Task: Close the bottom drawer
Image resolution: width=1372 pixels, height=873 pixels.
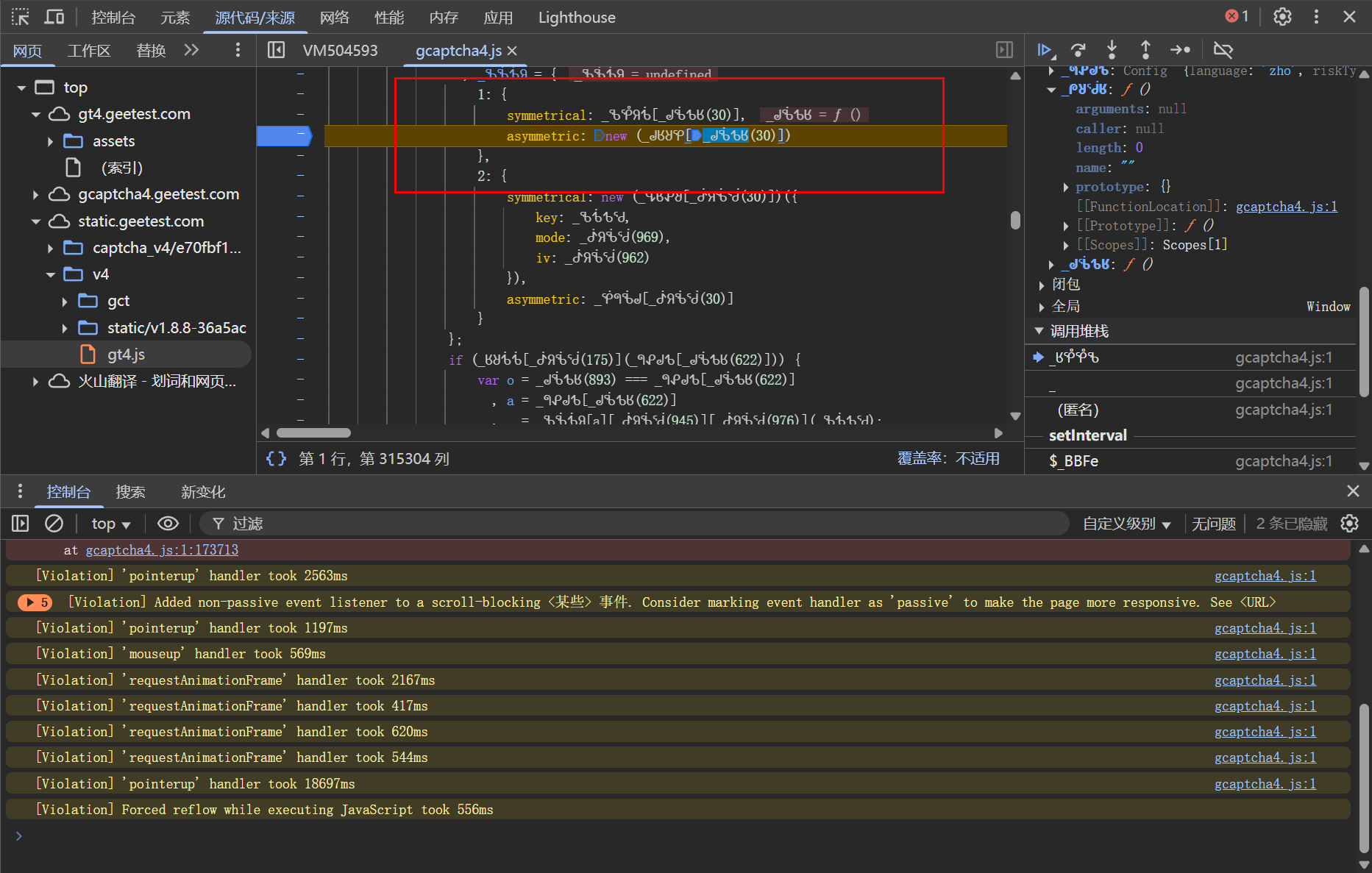Action: click(1353, 491)
